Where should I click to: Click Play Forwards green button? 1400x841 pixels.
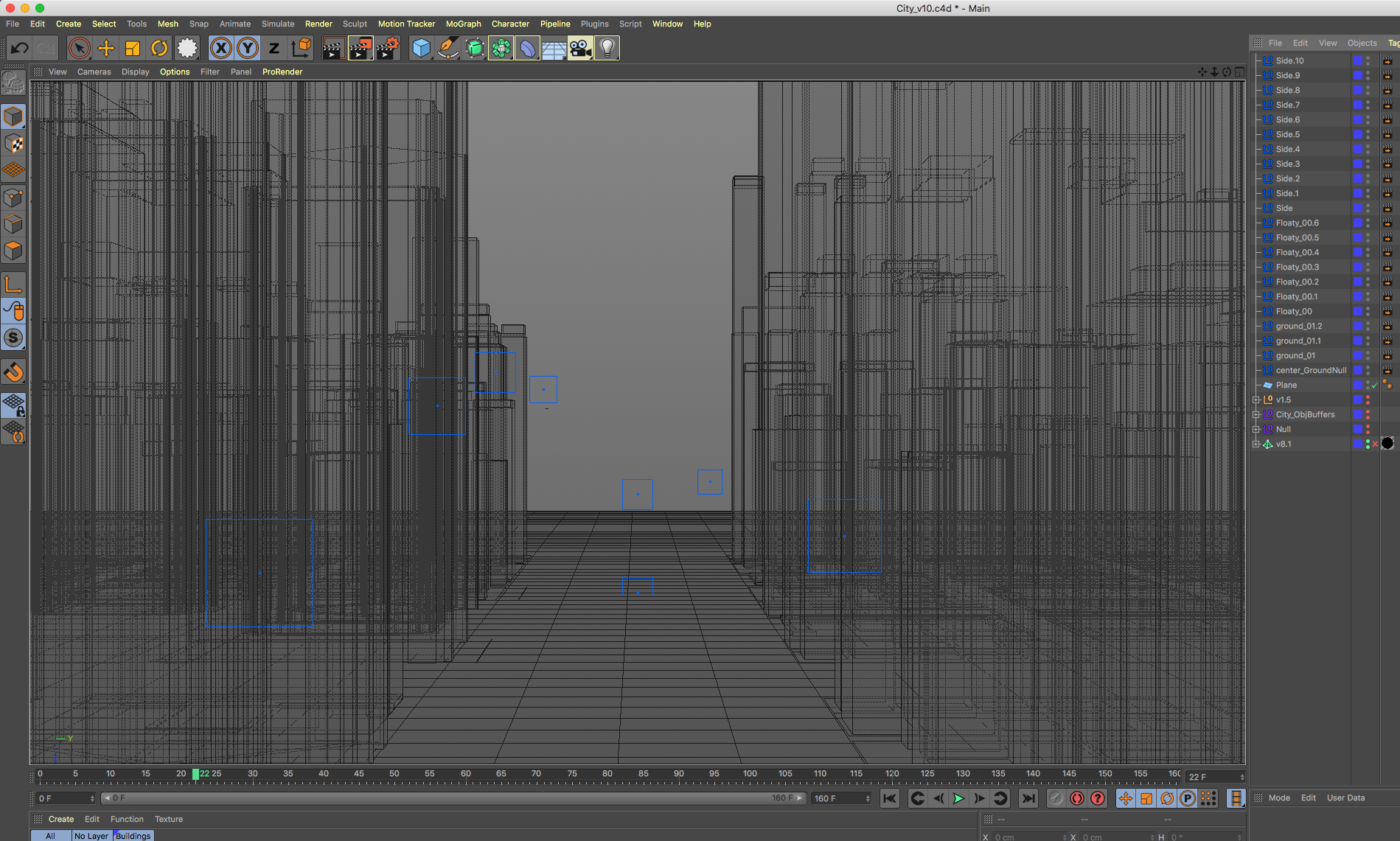pos(958,798)
